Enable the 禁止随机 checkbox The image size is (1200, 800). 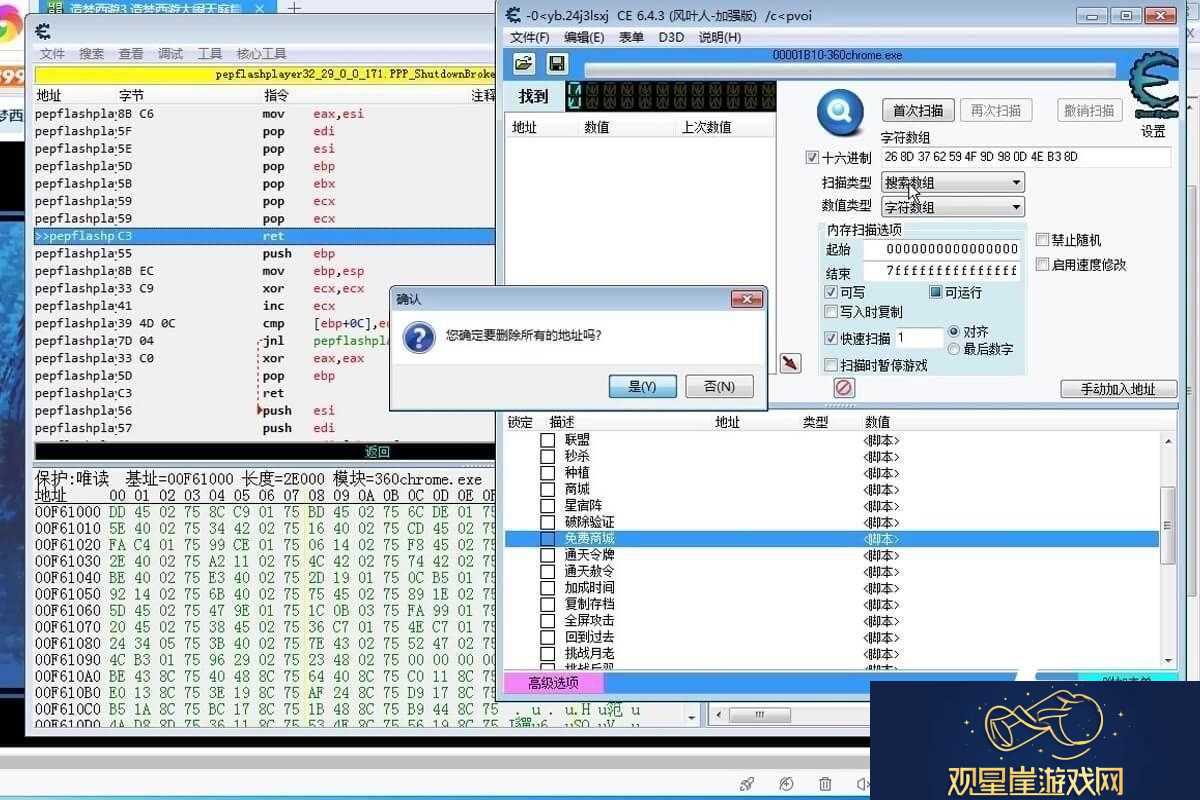click(1042, 240)
